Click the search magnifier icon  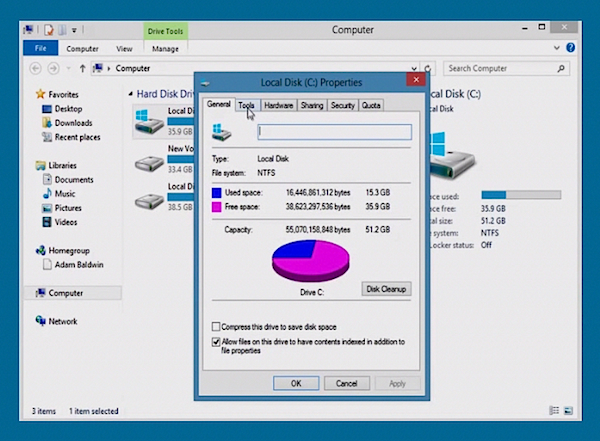point(561,69)
